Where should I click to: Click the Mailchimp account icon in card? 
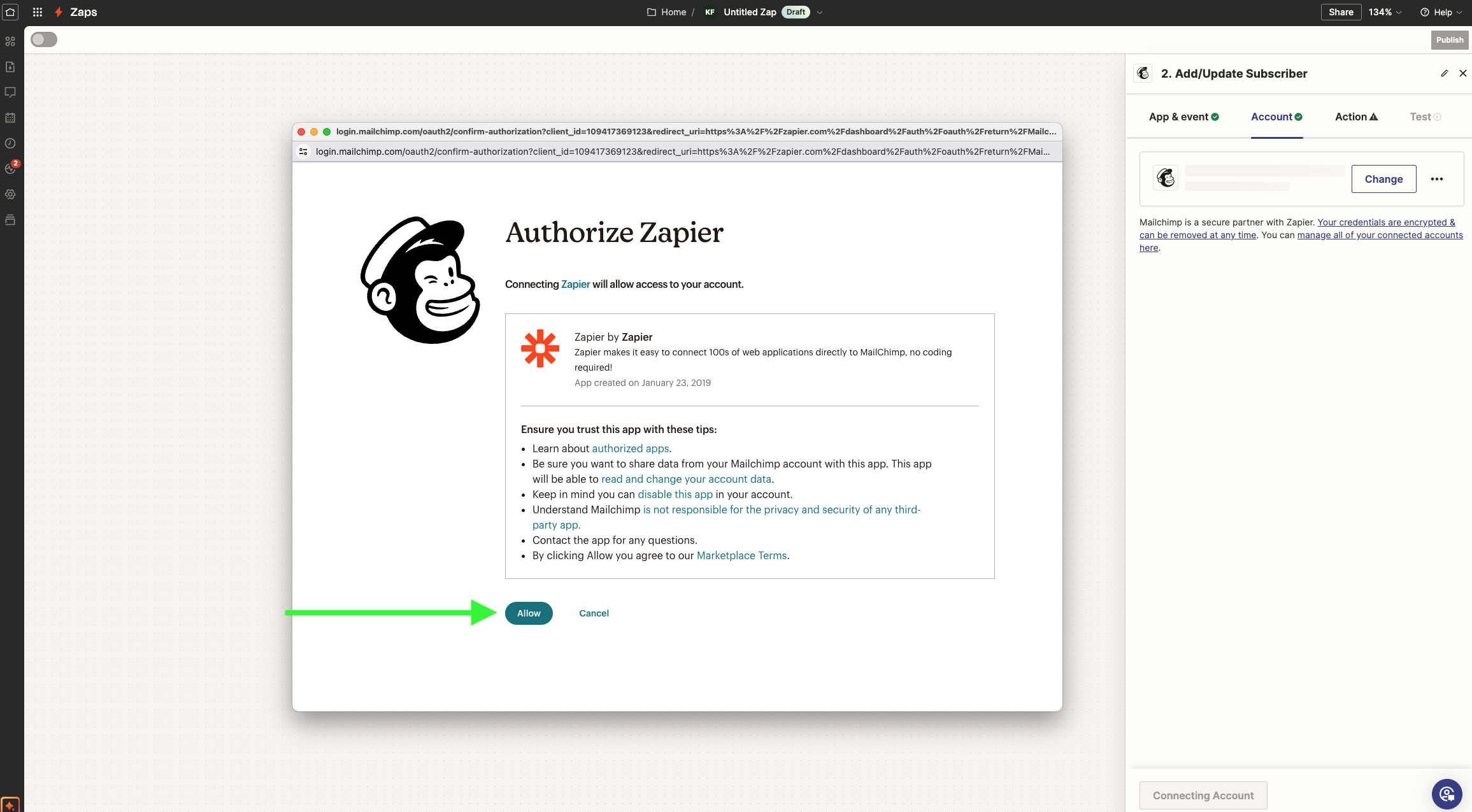[1166, 178]
